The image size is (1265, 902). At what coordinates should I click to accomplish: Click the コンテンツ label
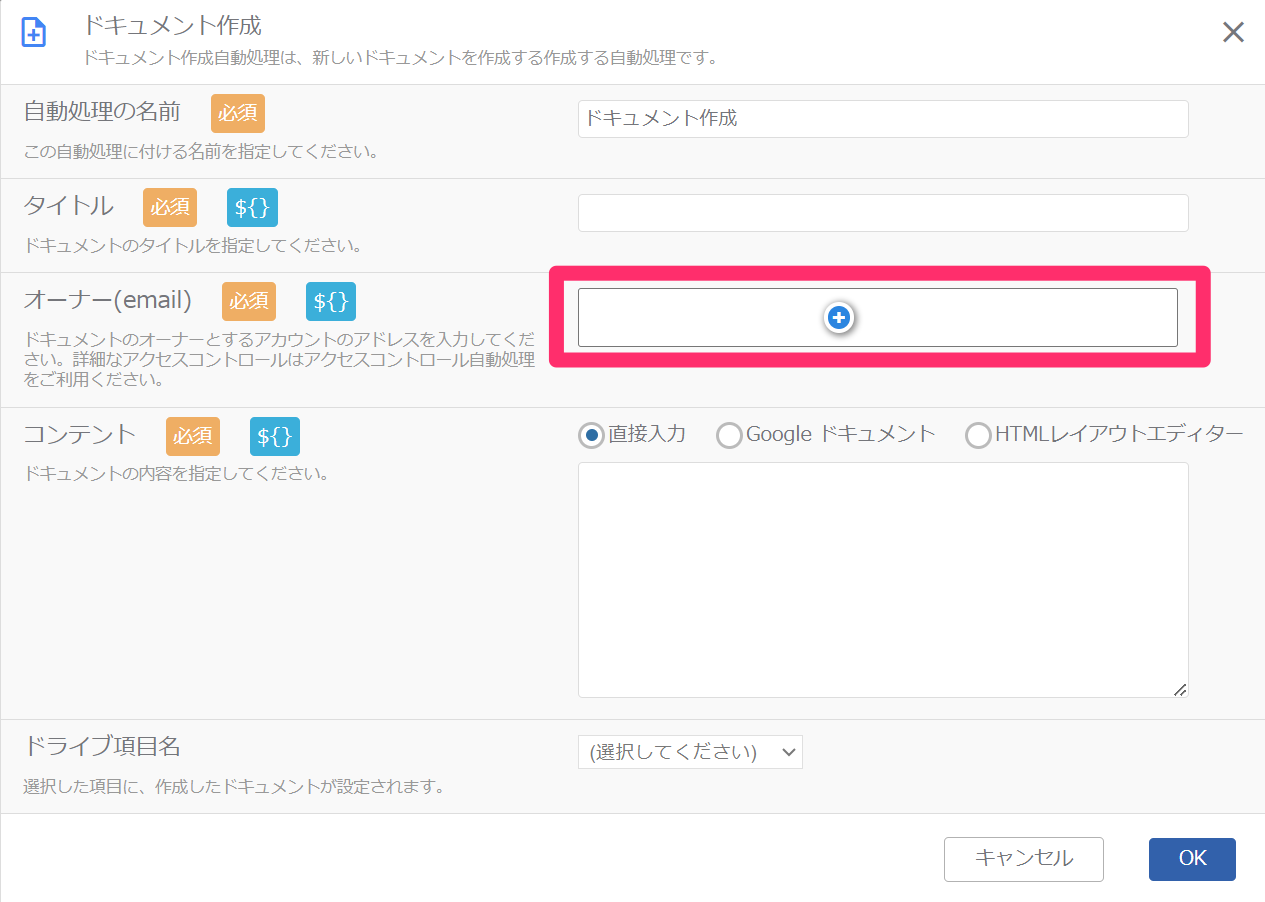(79, 435)
